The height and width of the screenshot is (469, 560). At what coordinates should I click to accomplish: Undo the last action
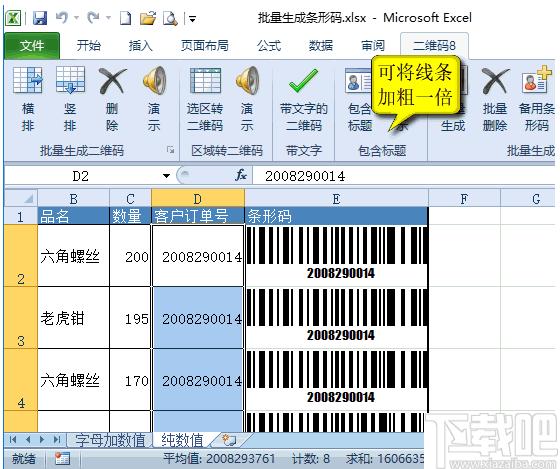tap(62, 18)
